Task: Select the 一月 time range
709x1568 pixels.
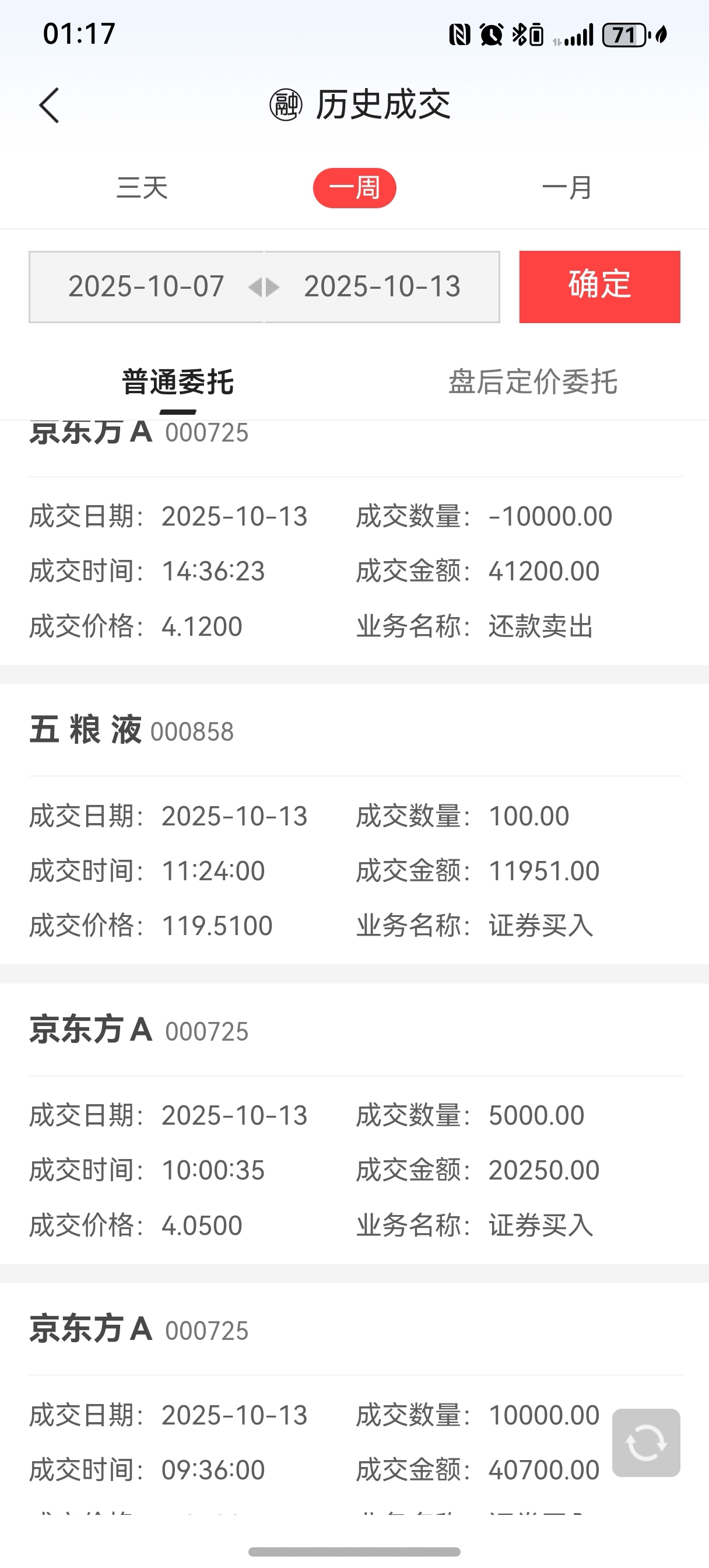Action: pyautogui.click(x=567, y=187)
